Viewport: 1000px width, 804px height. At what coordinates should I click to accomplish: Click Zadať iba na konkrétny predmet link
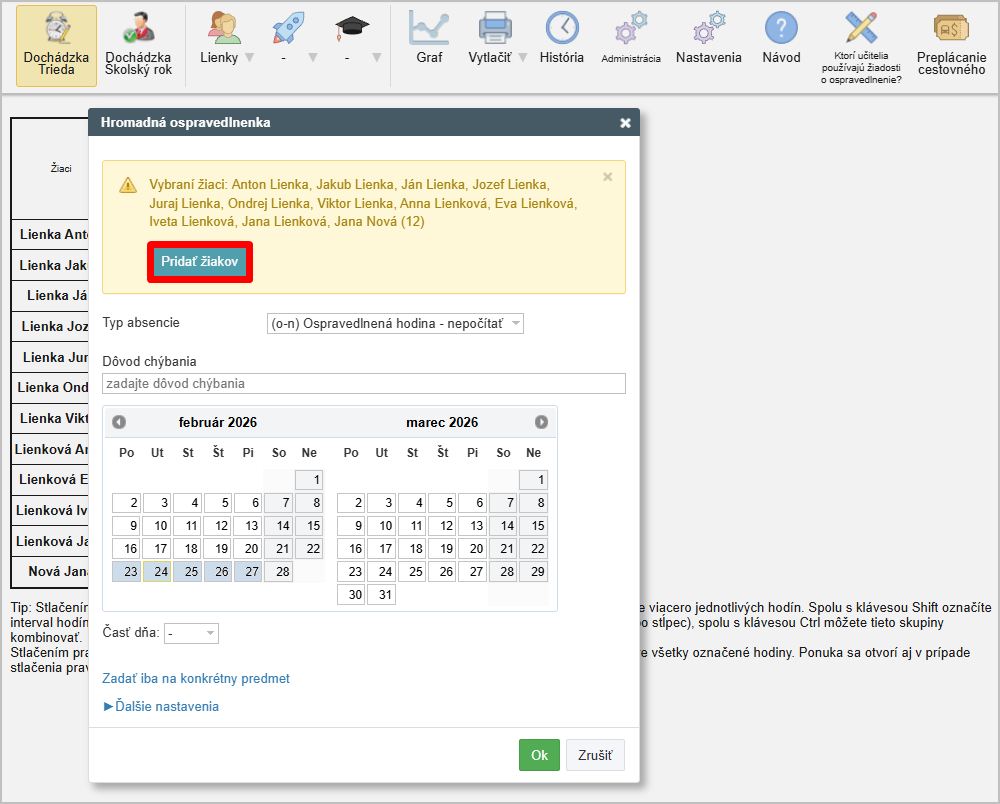[196, 678]
